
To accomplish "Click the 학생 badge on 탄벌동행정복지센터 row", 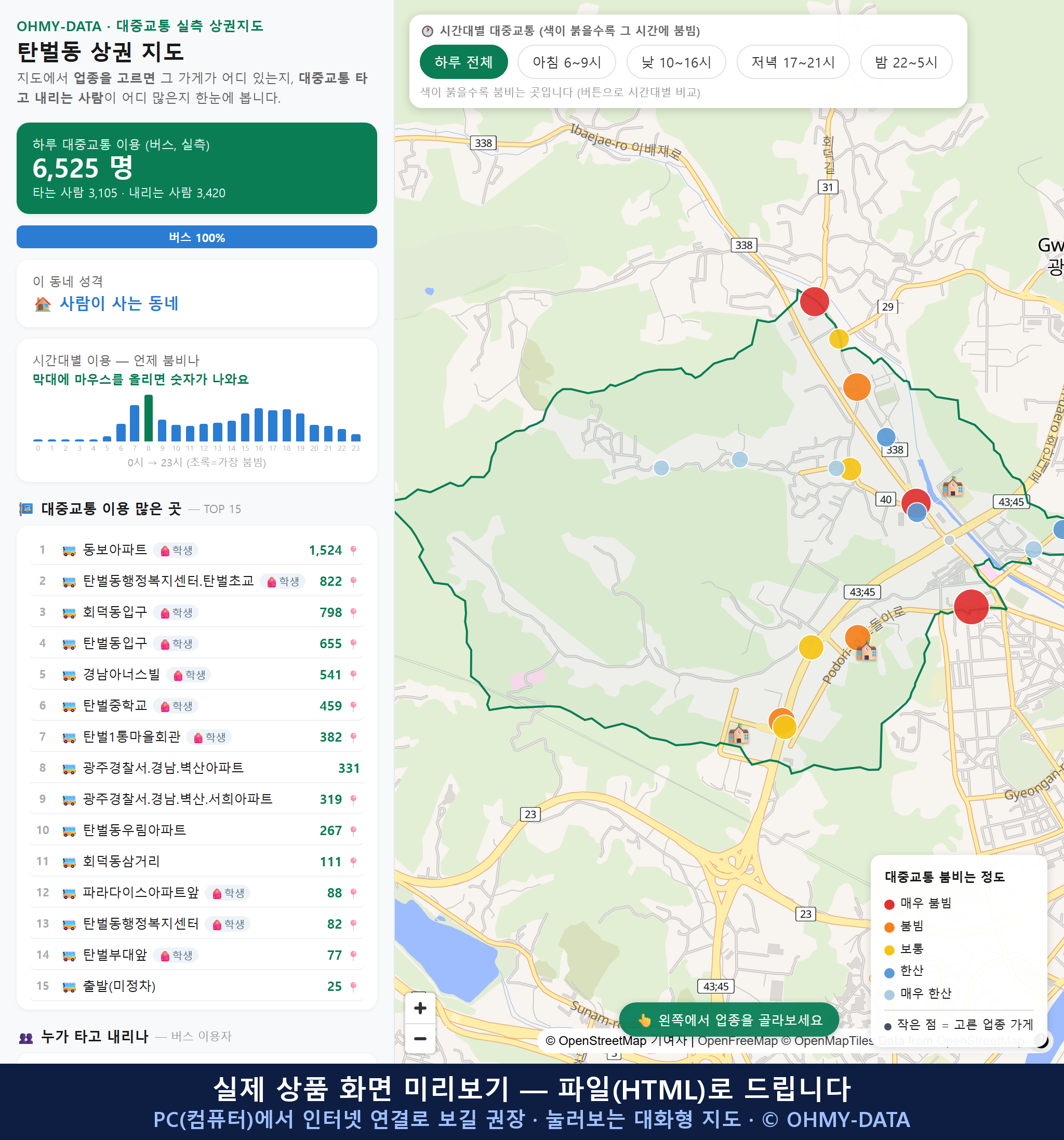I will click(x=228, y=924).
